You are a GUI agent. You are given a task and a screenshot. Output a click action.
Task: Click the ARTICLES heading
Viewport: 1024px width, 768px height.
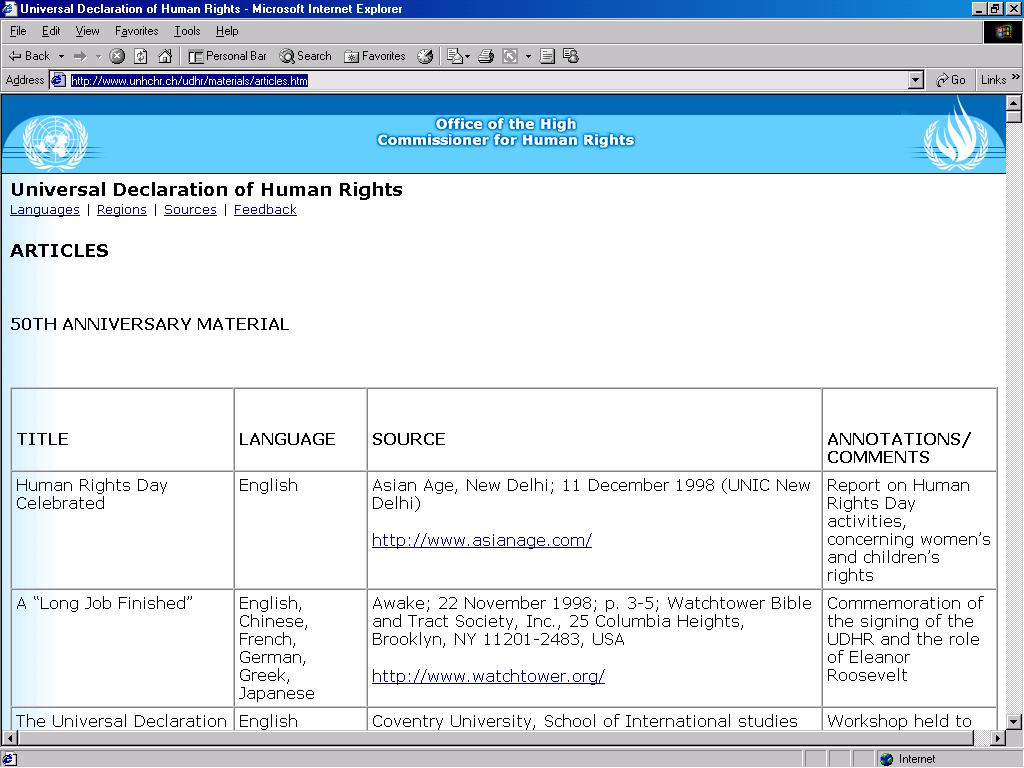[59, 251]
